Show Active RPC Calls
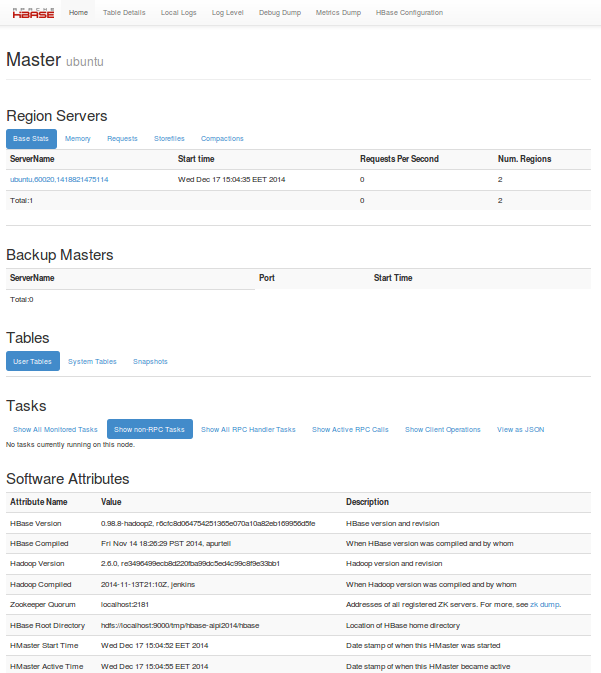The image size is (601, 673). click(x=350, y=429)
